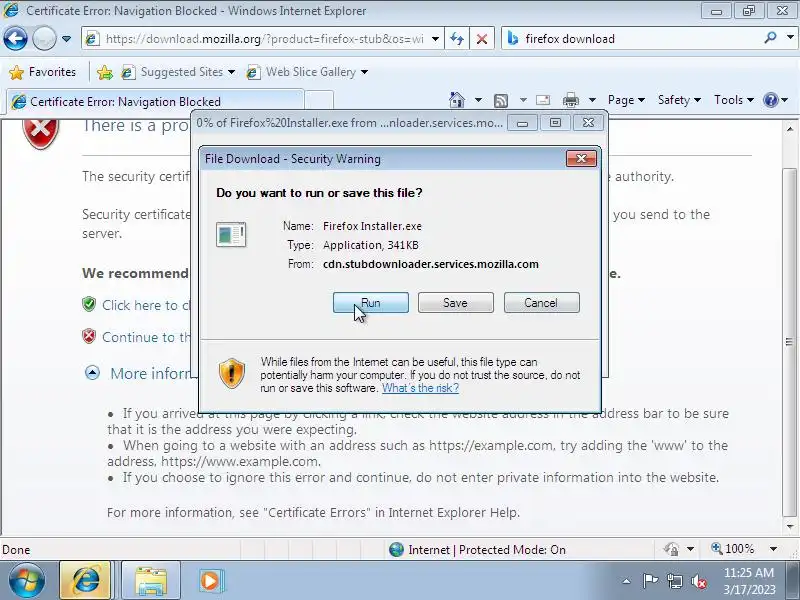
Task: Click the Add to Favorites Bar icon
Action: coord(105,72)
